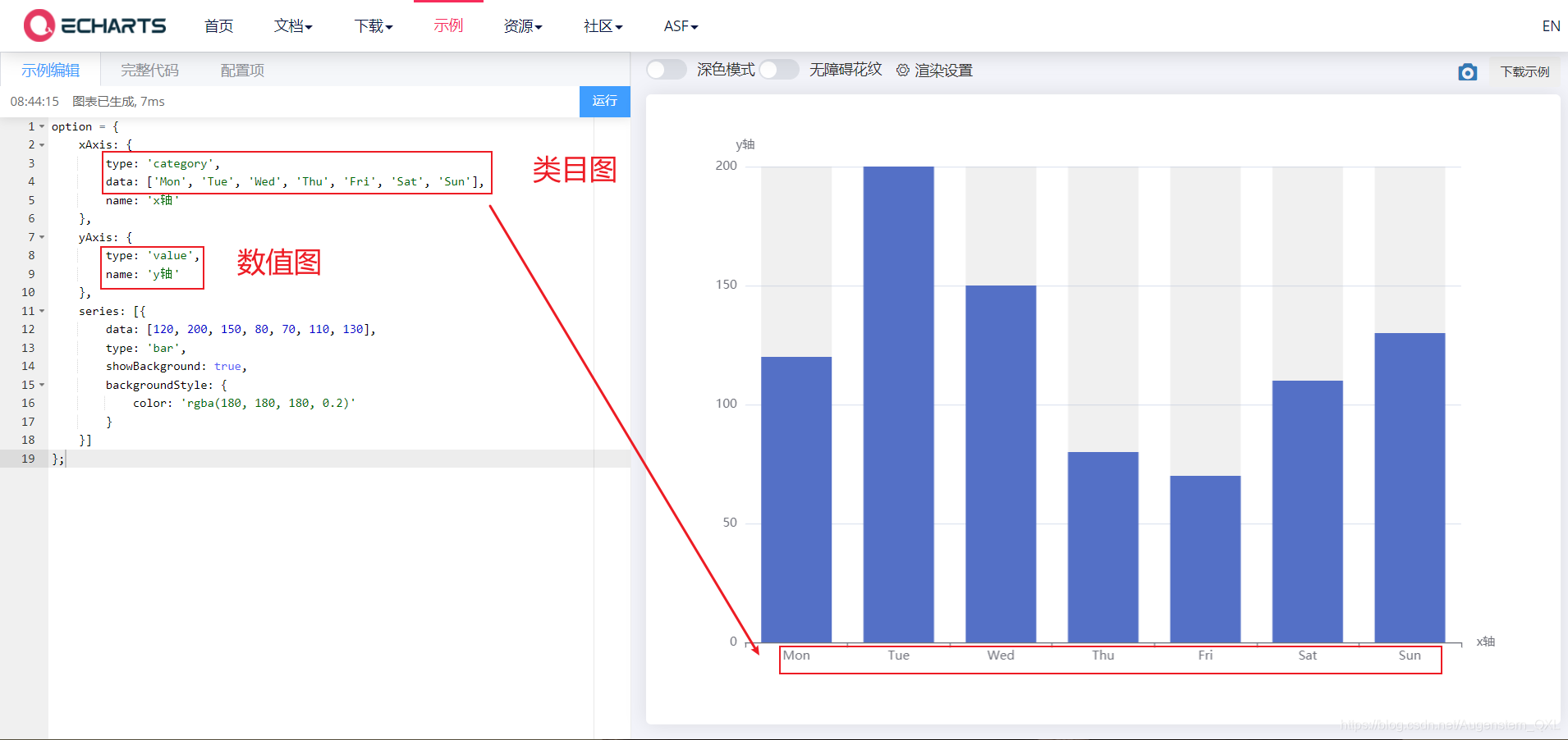Click the Tue bar in chart
Viewport: 1568px width, 740px height.
point(898,404)
